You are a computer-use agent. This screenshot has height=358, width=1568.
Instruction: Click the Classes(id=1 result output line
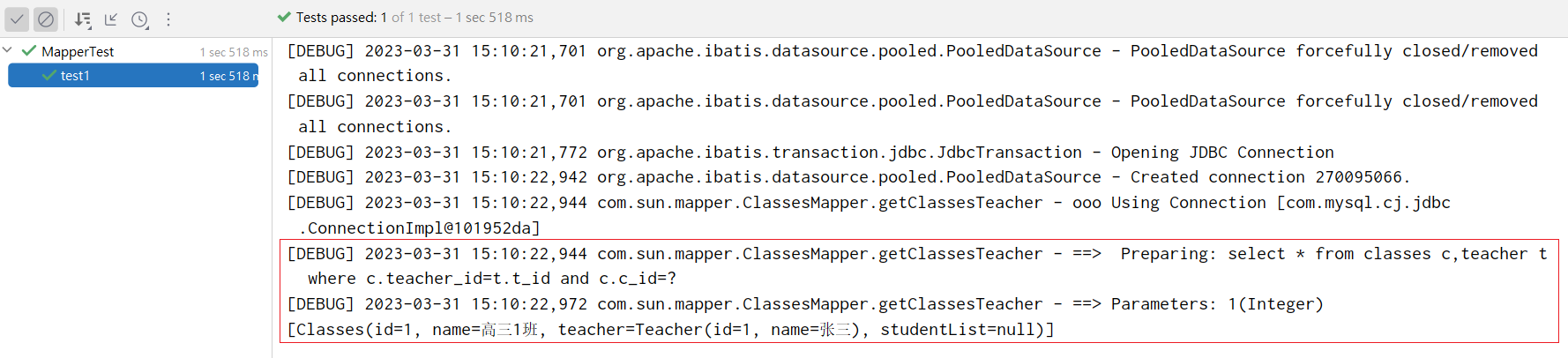click(x=670, y=330)
